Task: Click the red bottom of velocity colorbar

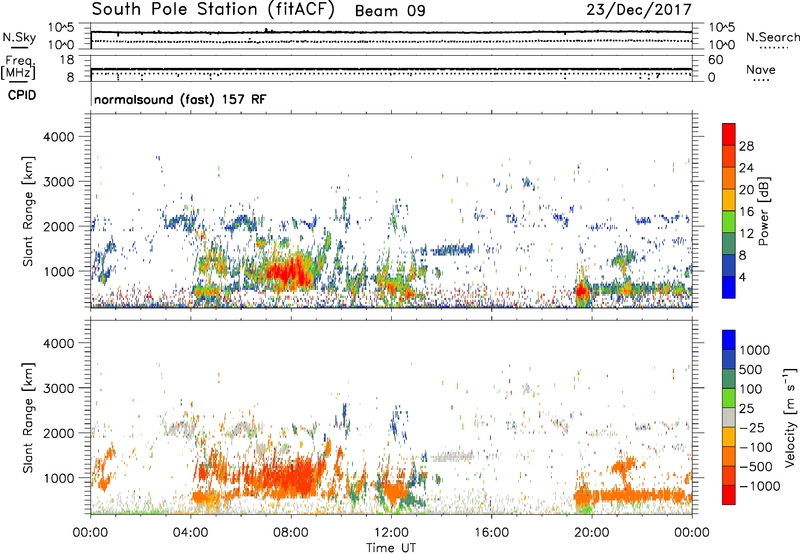Action: (729, 495)
